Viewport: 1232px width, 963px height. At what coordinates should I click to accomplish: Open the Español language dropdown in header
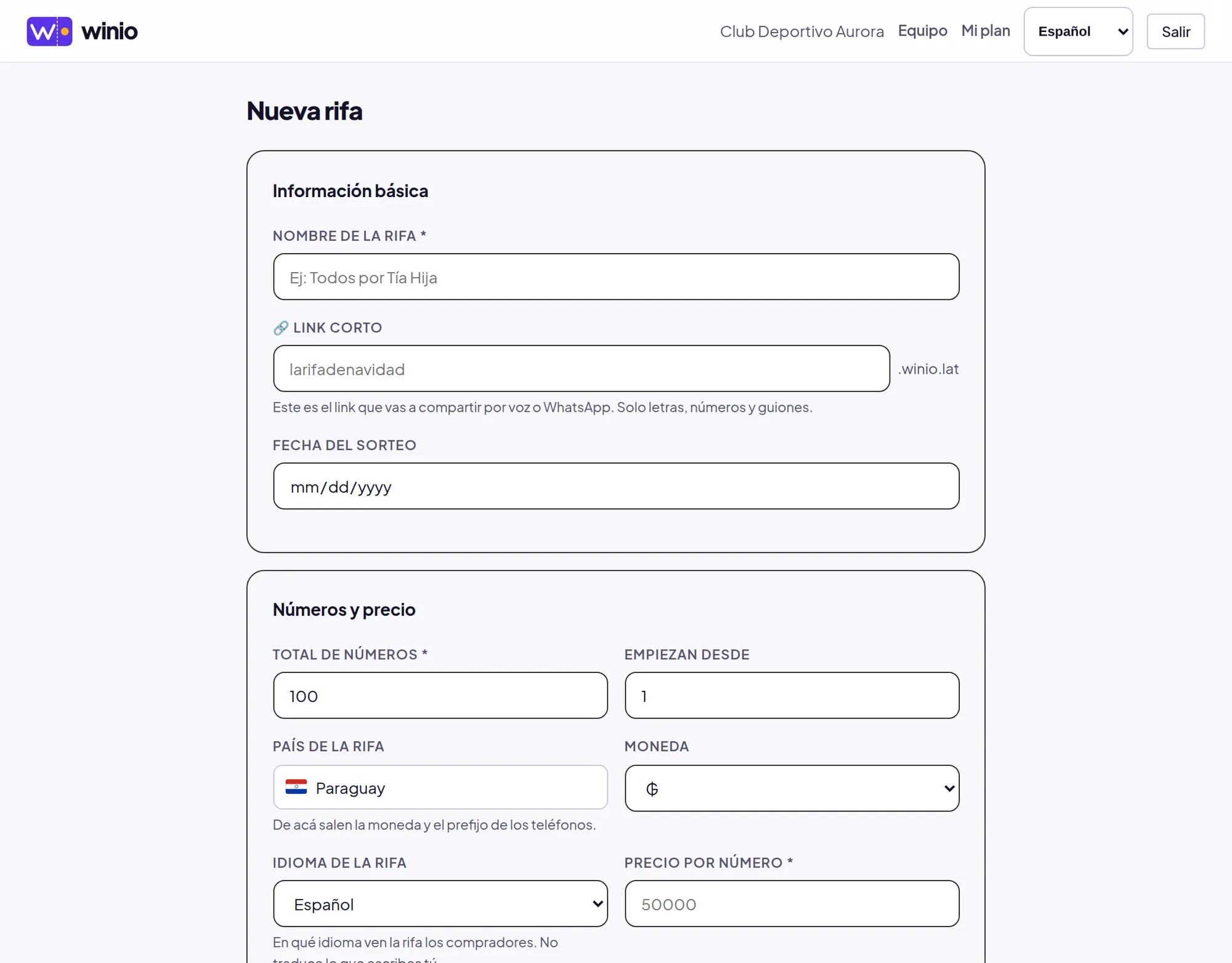[x=1078, y=31]
